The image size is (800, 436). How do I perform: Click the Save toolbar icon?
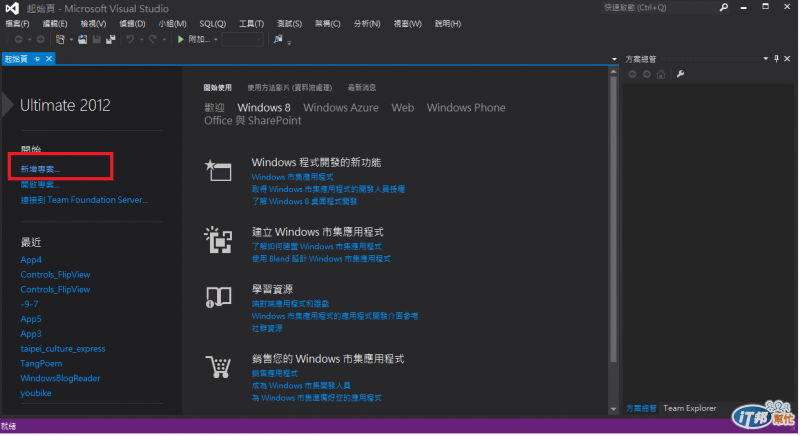tap(96, 39)
